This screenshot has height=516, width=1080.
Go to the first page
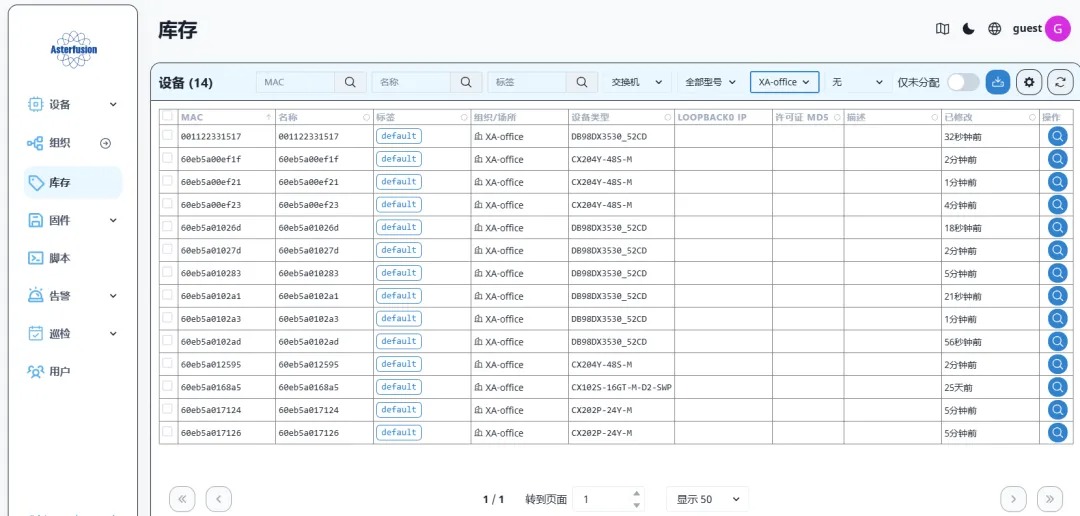[x=182, y=499]
